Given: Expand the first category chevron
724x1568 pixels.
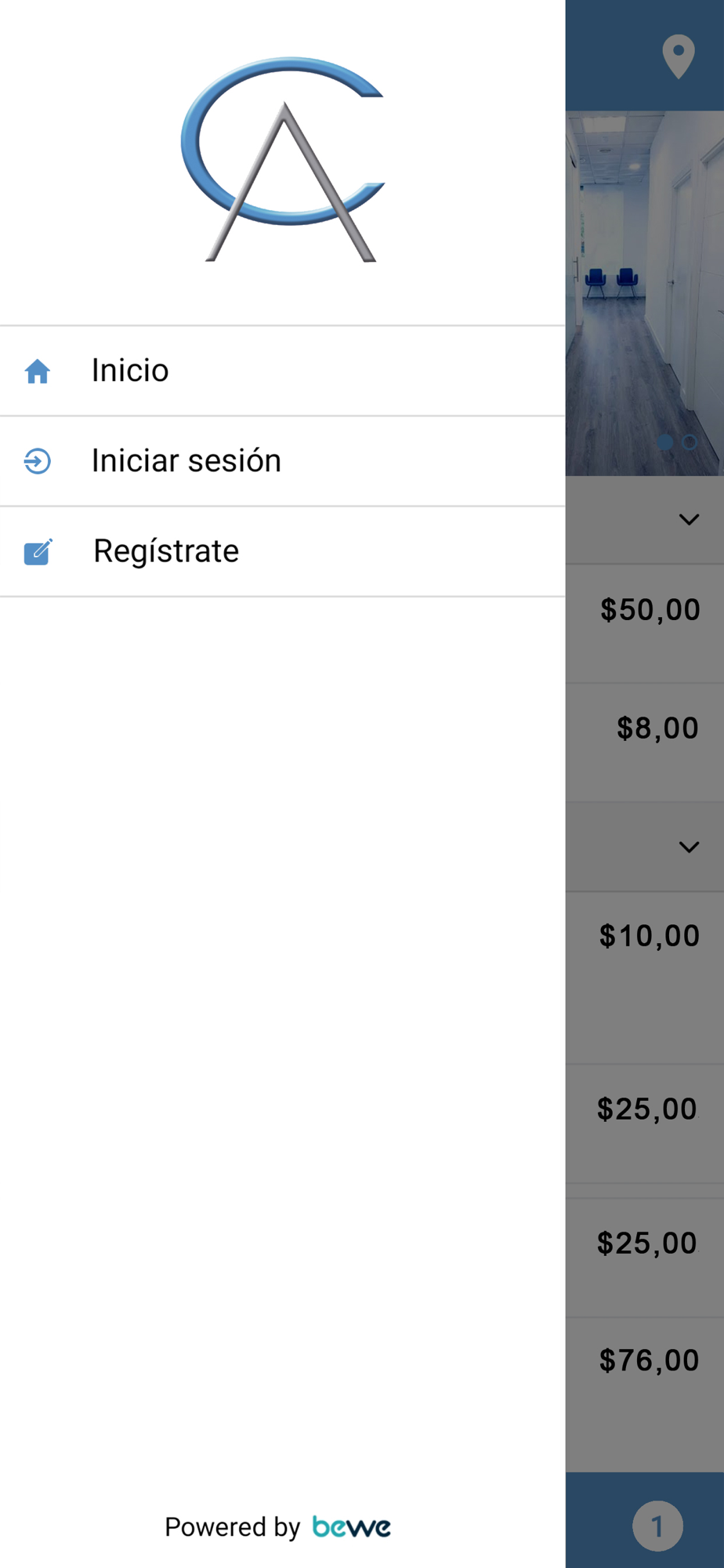Looking at the screenshot, I should click(x=689, y=519).
